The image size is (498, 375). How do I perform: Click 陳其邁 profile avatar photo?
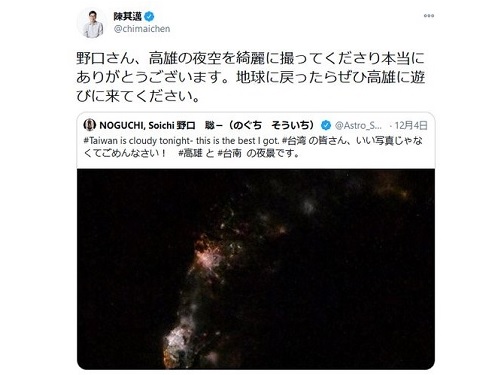92,24
